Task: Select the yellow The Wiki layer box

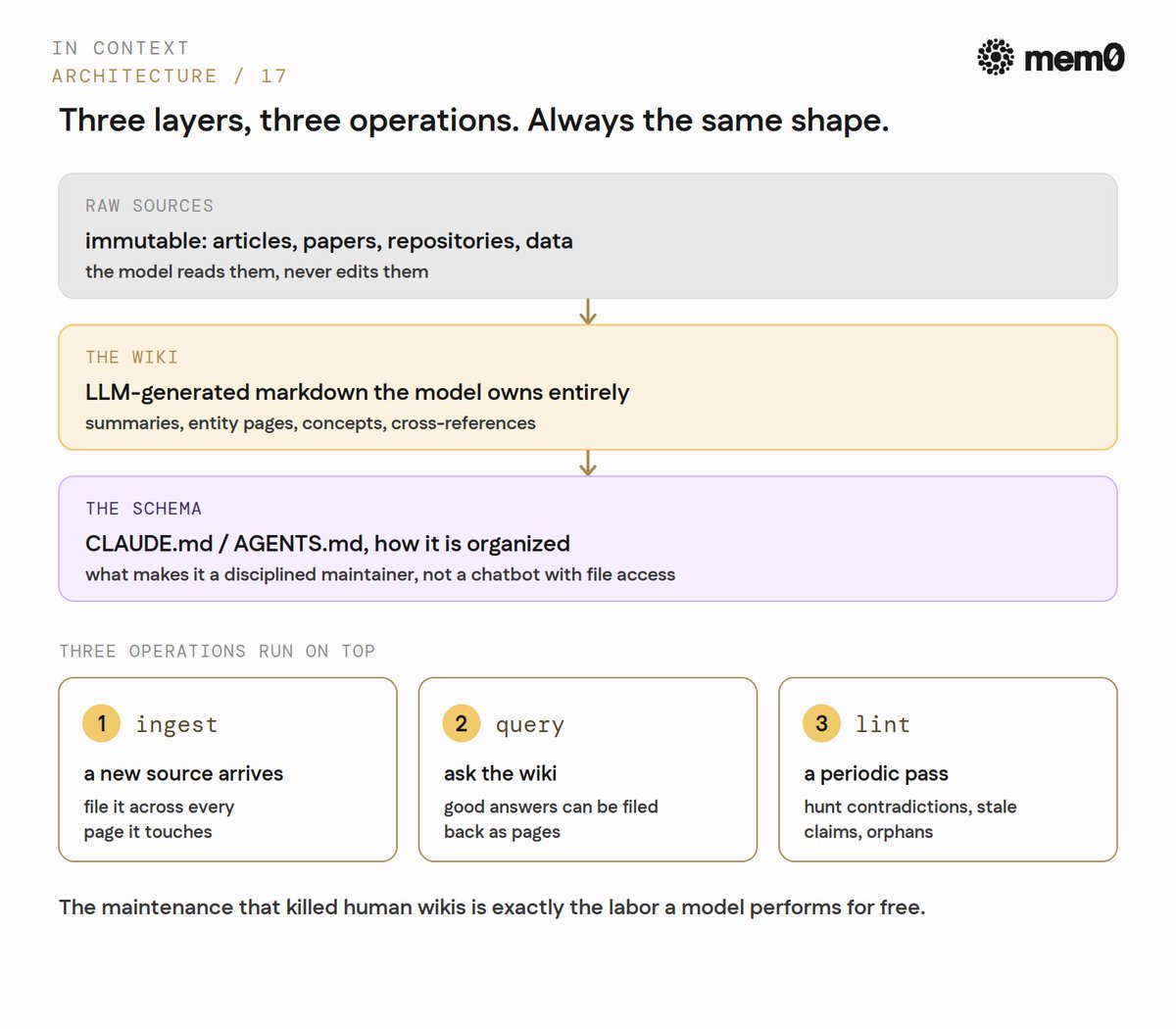Action: [588, 387]
